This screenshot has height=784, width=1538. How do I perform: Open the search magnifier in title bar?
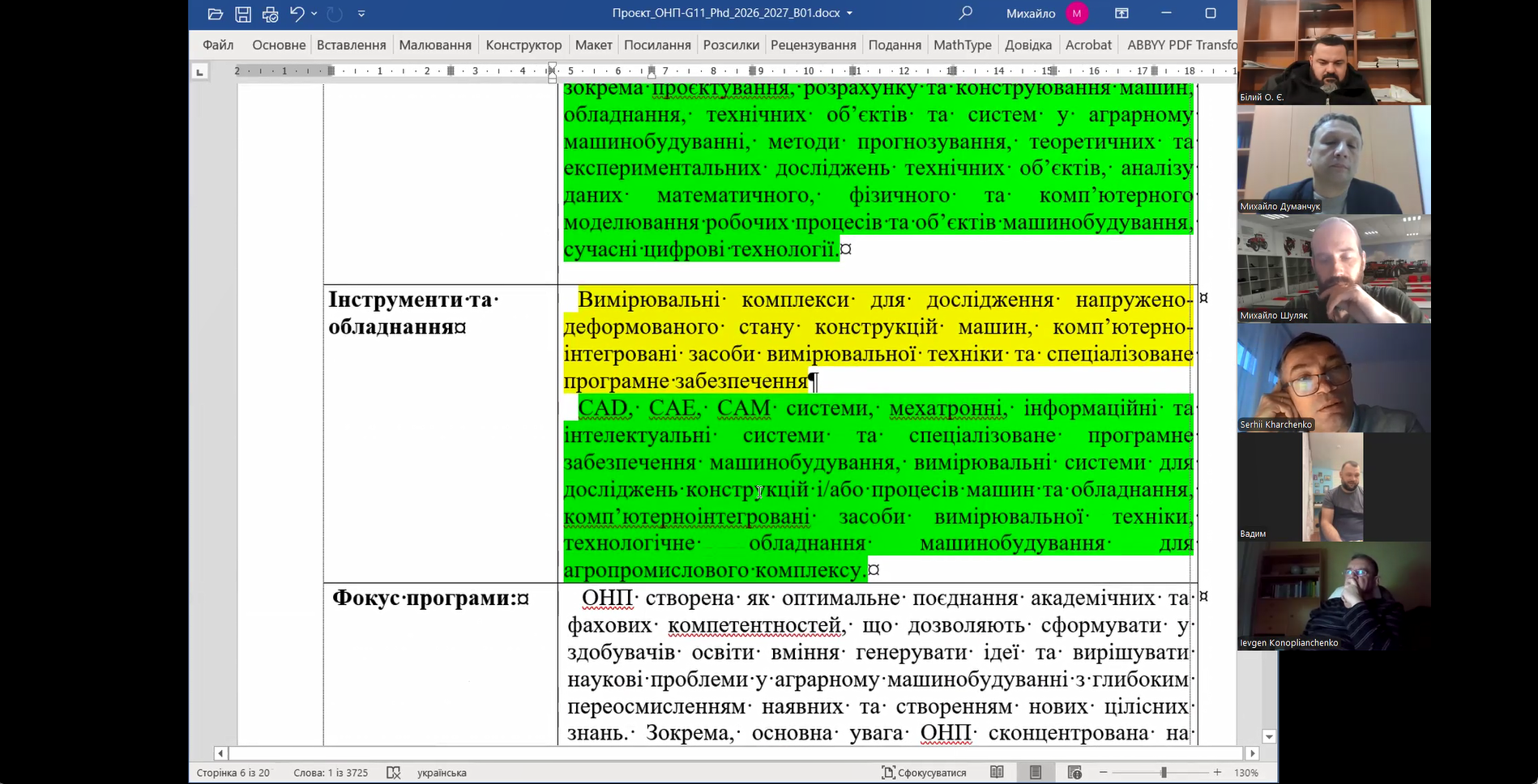pos(965,14)
